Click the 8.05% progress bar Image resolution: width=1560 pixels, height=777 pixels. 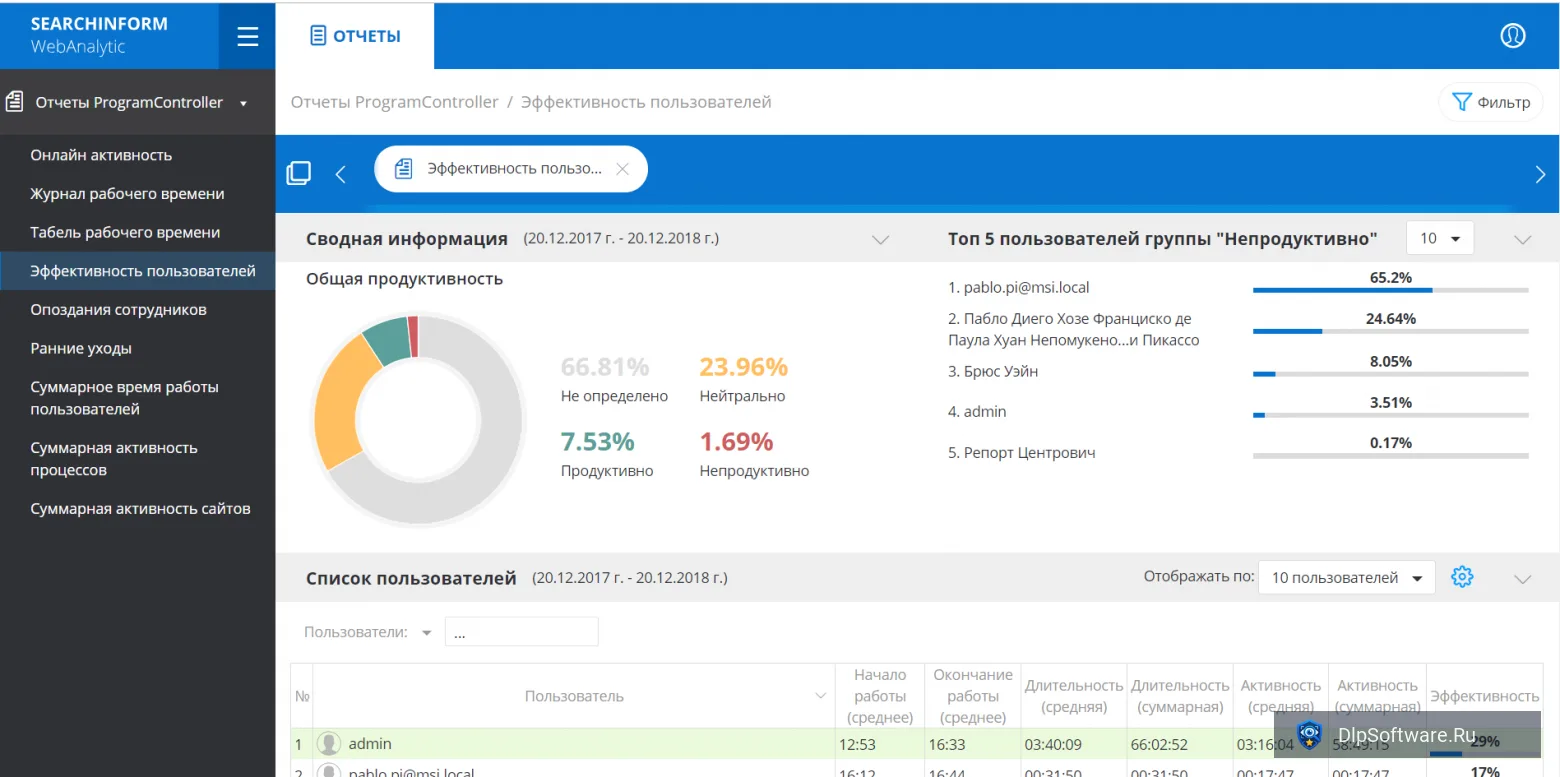click(x=1390, y=374)
